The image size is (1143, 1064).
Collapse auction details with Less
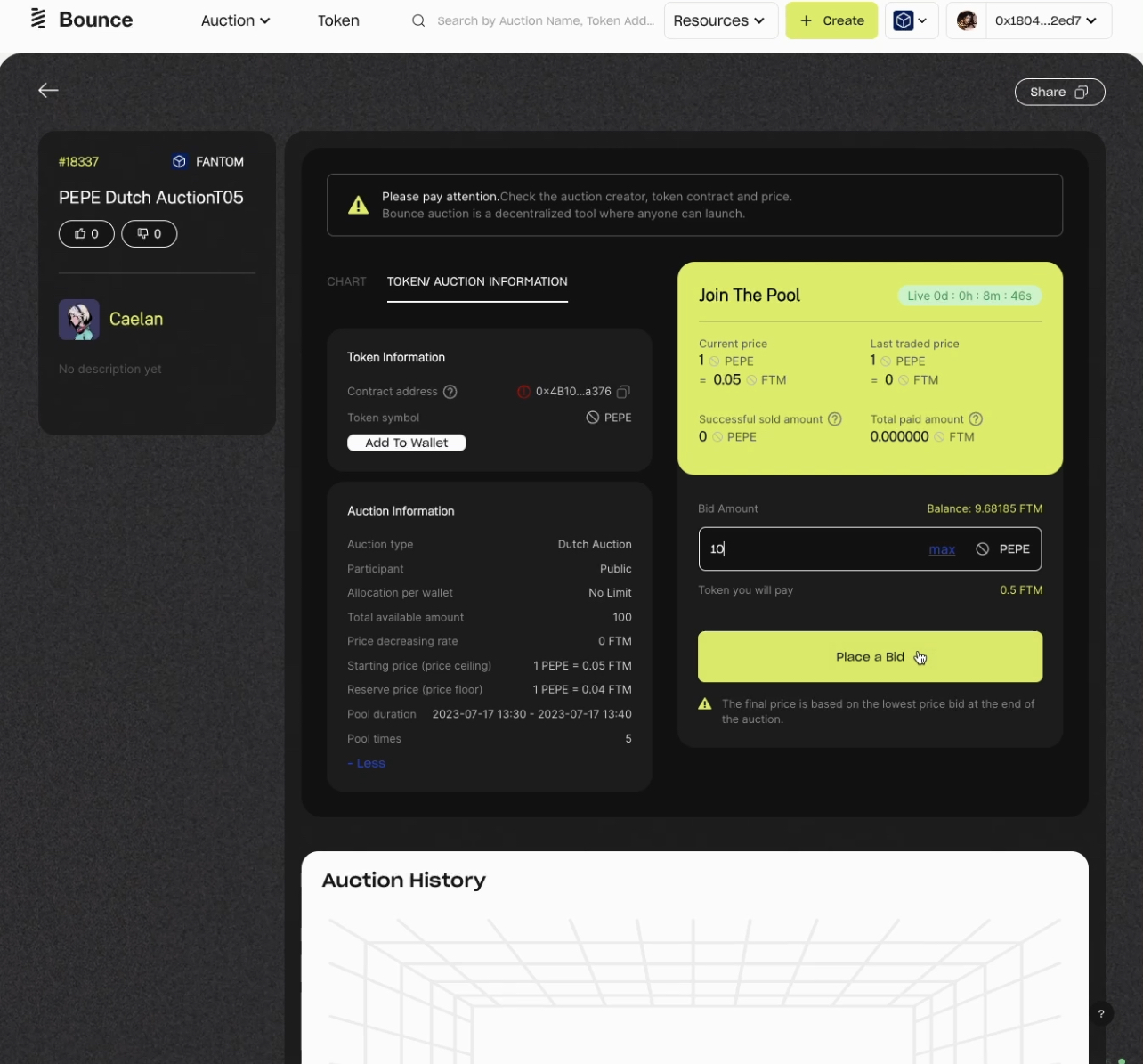click(x=367, y=763)
